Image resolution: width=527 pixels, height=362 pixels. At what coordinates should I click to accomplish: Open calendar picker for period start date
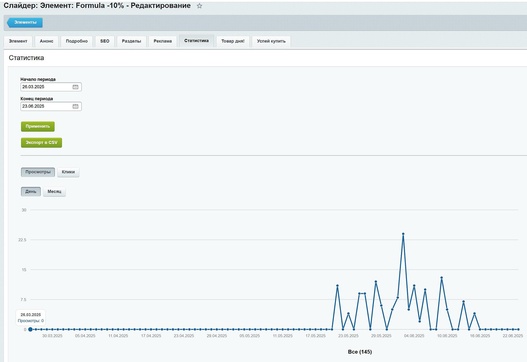tap(75, 87)
